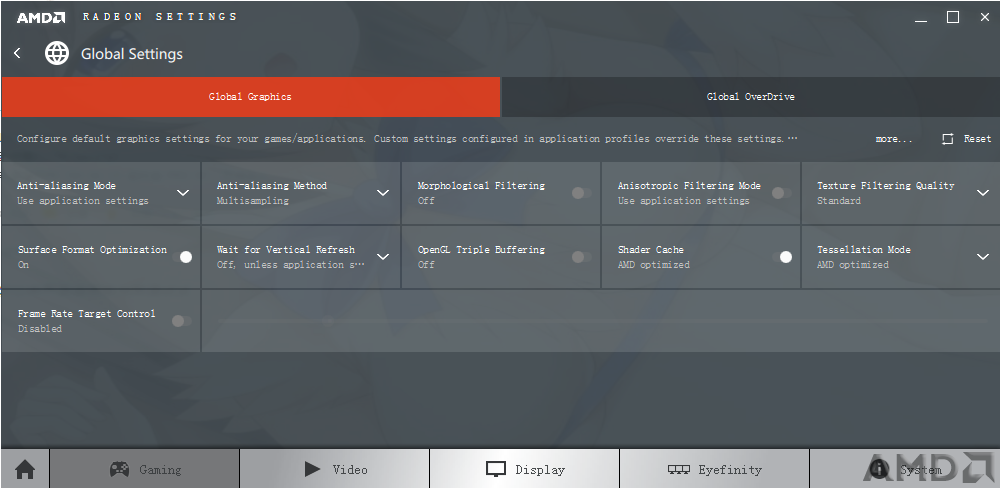Disable Surface Format Optimization switch
The height and width of the screenshot is (488, 1000).
[182, 256]
